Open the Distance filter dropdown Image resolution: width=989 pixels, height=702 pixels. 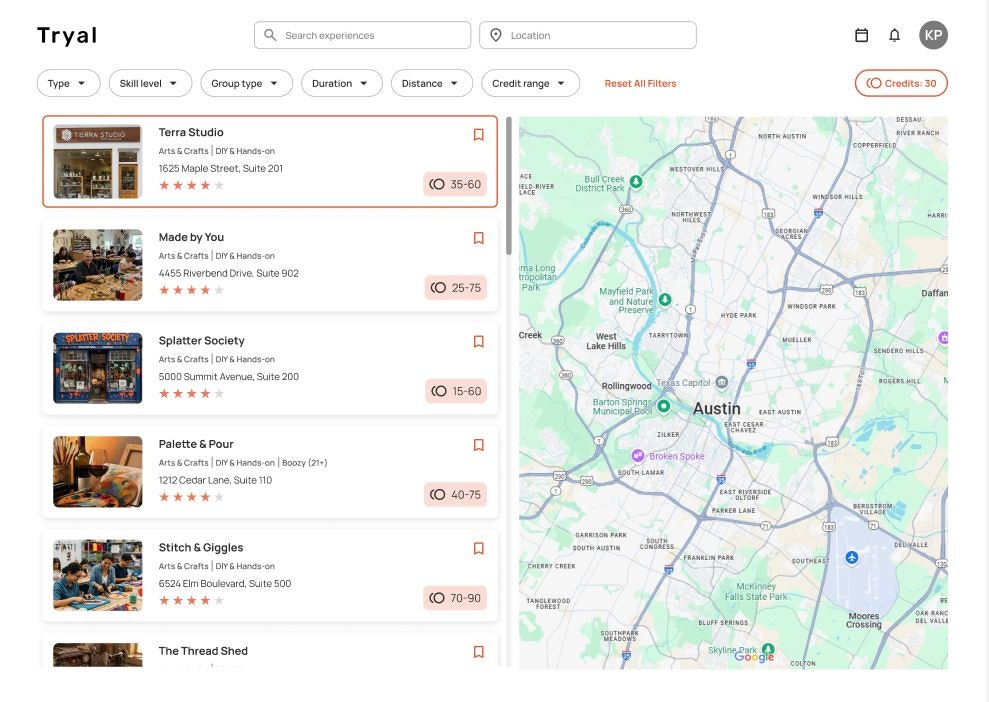pyautogui.click(x=431, y=83)
